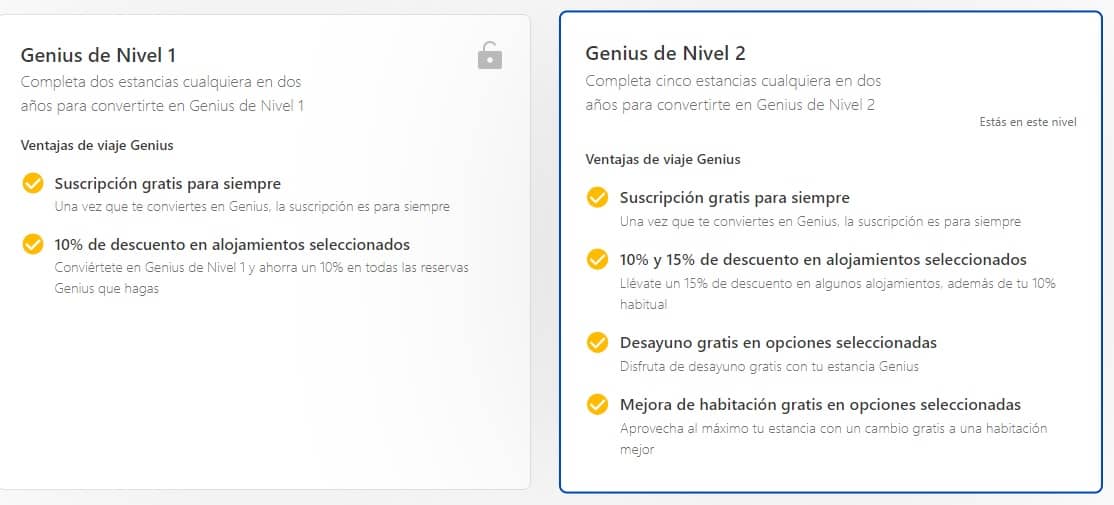Click '10% y 15% de descuento' benefit title
The height and width of the screenshot is (505, 1114).
[823, 259]
